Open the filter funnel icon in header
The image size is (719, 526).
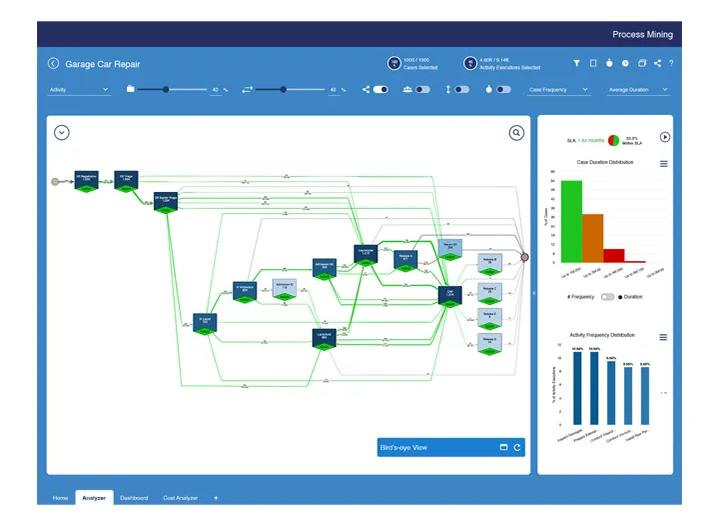pyautogui.click(x=576, y=63)
